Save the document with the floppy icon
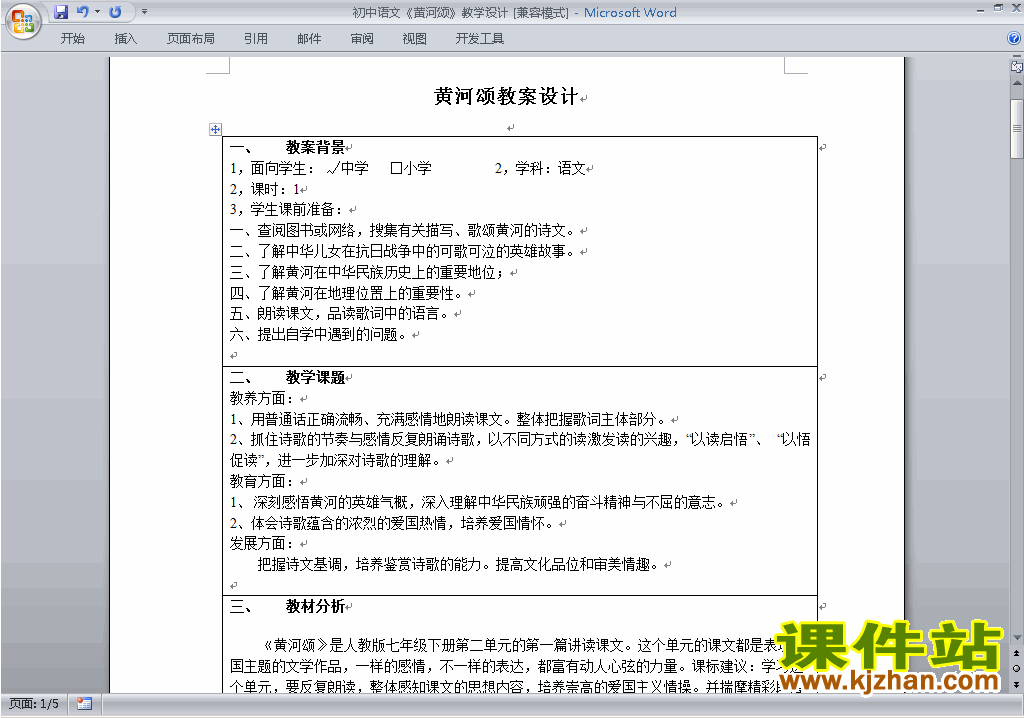The image size is (1024, 718). point(61,12)
